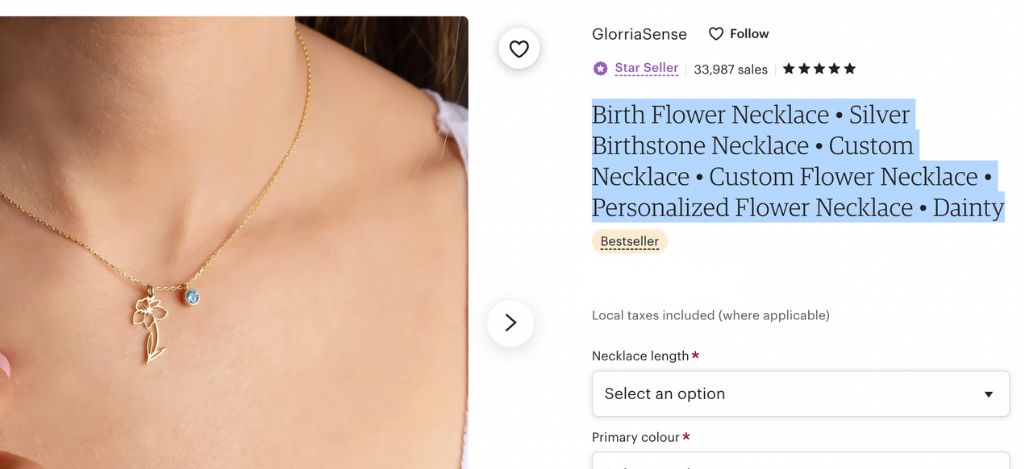Click the Bestseller badge
This screenshot has height=469, width=1024.
(x=629, y=242)
